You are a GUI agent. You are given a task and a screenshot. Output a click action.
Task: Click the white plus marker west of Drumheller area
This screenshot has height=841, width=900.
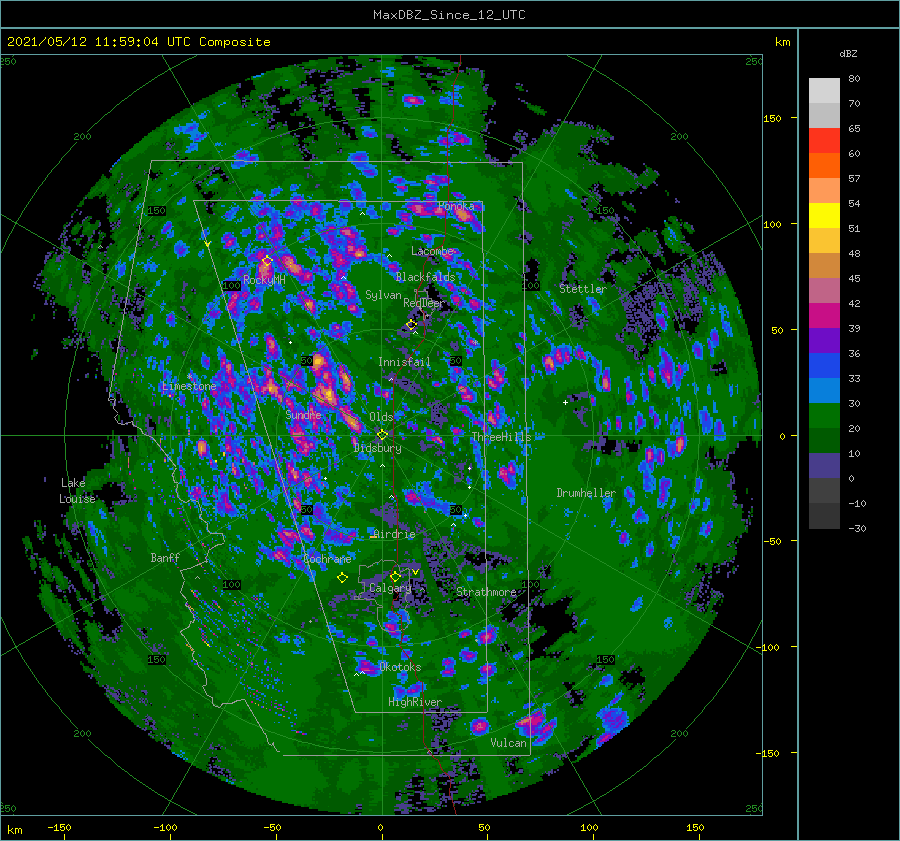coord(565,402)
